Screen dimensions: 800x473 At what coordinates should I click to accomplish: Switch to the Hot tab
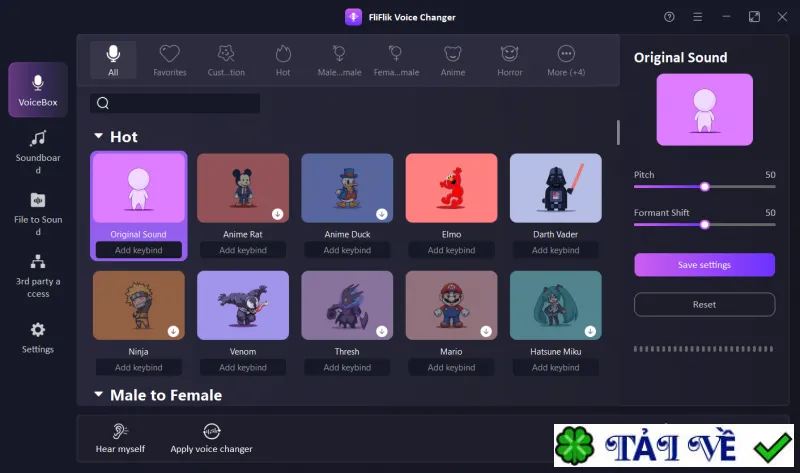point(283,60)
